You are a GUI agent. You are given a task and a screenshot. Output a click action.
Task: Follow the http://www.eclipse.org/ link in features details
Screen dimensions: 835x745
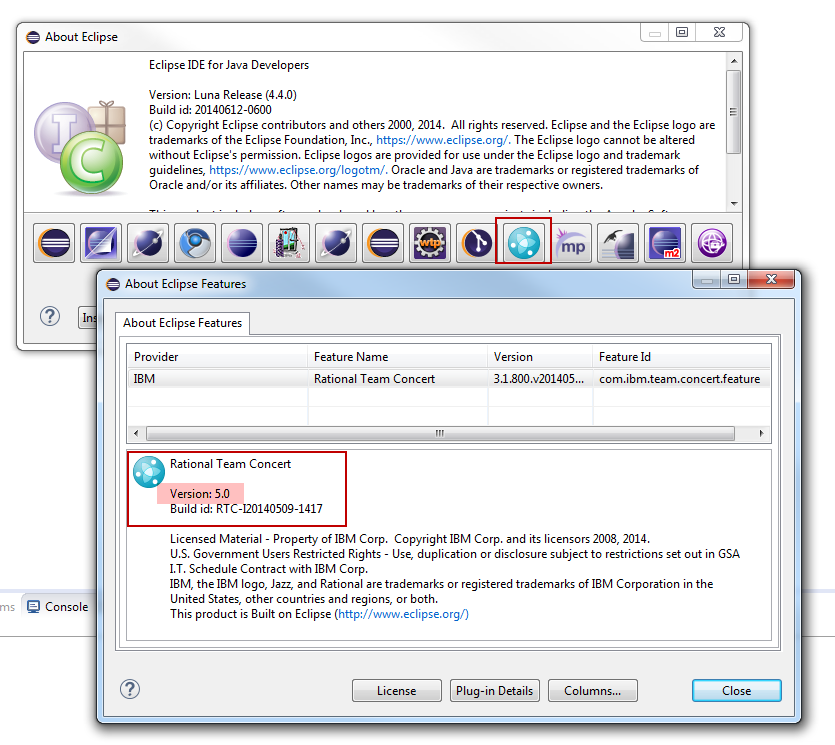point(403,614)
